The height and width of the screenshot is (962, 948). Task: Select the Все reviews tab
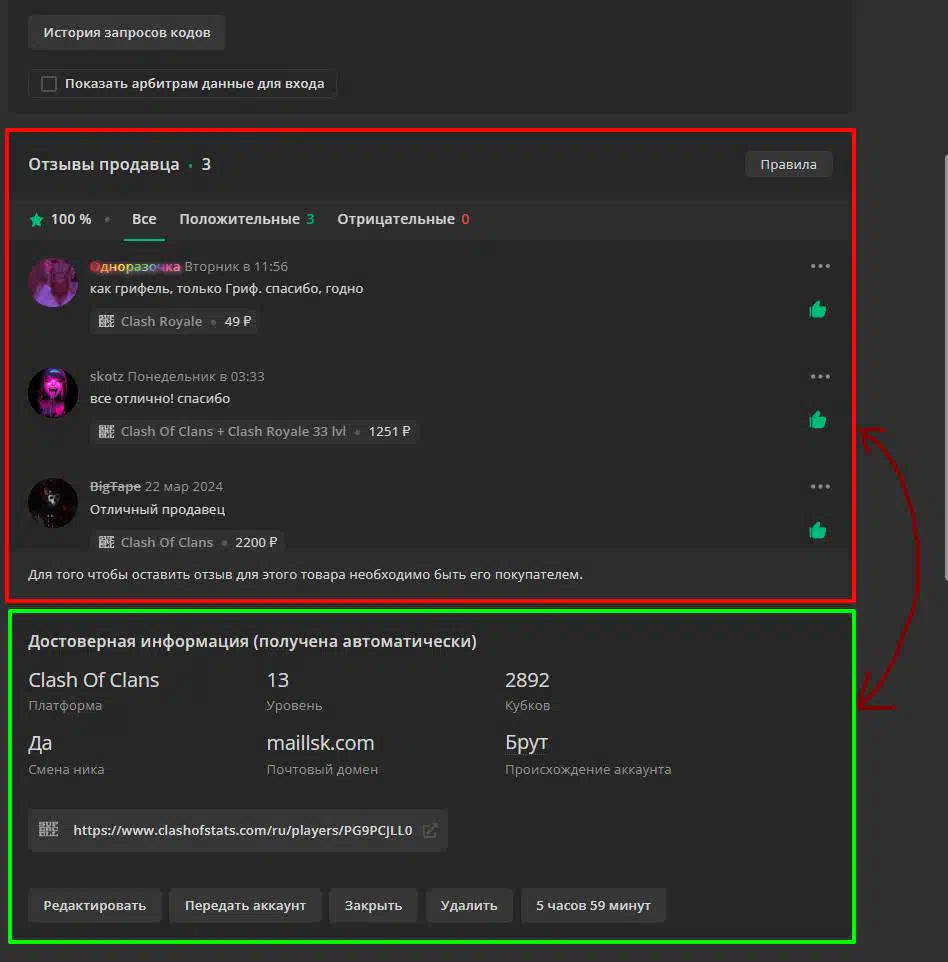[144, 219]
